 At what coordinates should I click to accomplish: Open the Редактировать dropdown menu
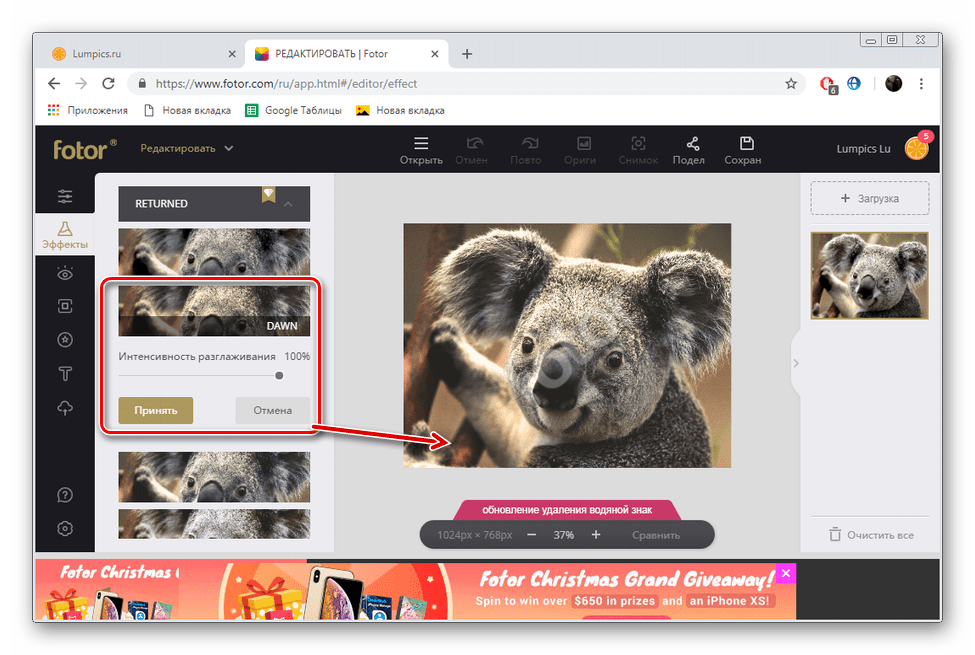tap(187, 148)
